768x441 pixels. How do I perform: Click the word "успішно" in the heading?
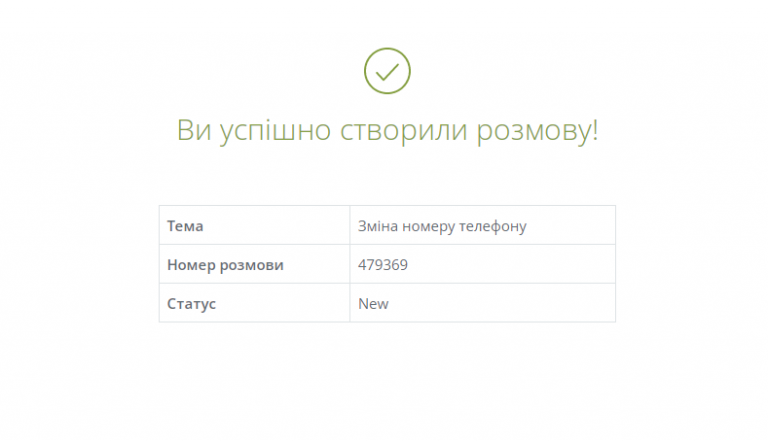[x=275, y=131]
